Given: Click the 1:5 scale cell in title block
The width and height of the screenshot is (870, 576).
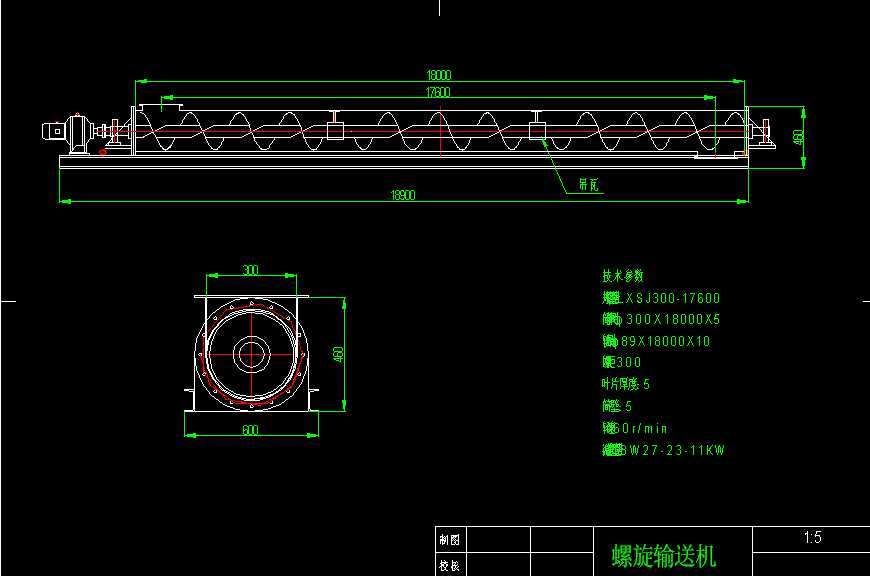Looking at the screenshot, I should (x=812, y=538).
